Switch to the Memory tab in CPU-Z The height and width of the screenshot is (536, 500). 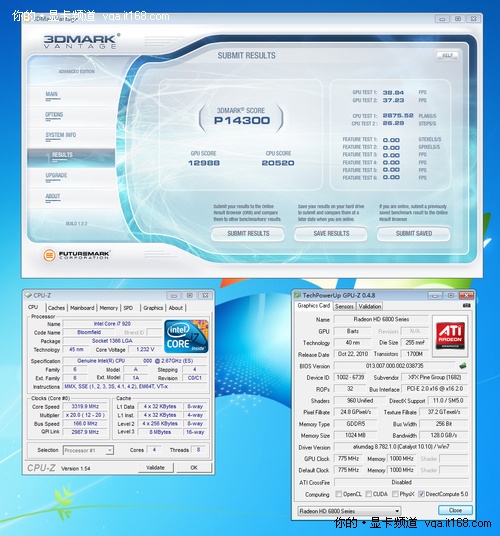109,308
